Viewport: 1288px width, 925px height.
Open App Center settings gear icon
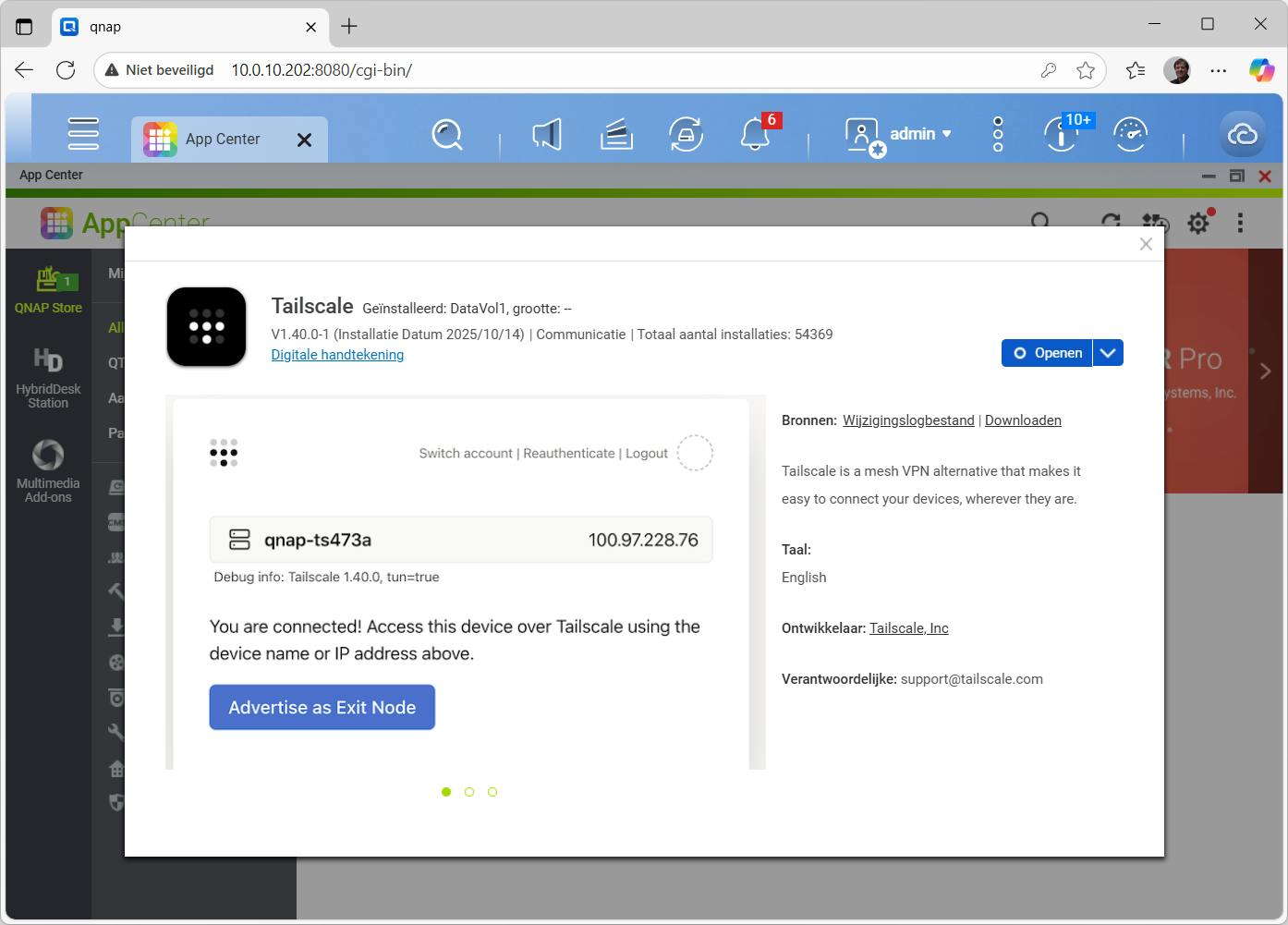(1198, 223)
